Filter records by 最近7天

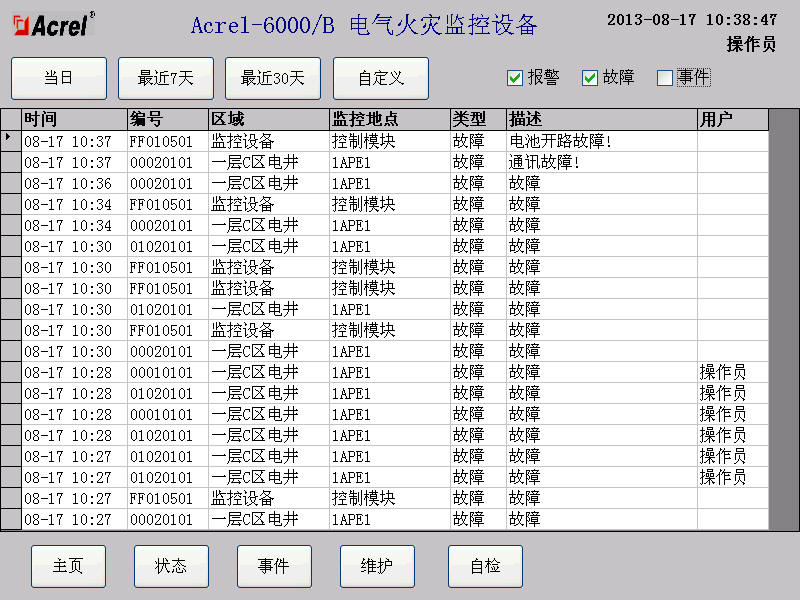pyautogui.click(x=166, y=78)
